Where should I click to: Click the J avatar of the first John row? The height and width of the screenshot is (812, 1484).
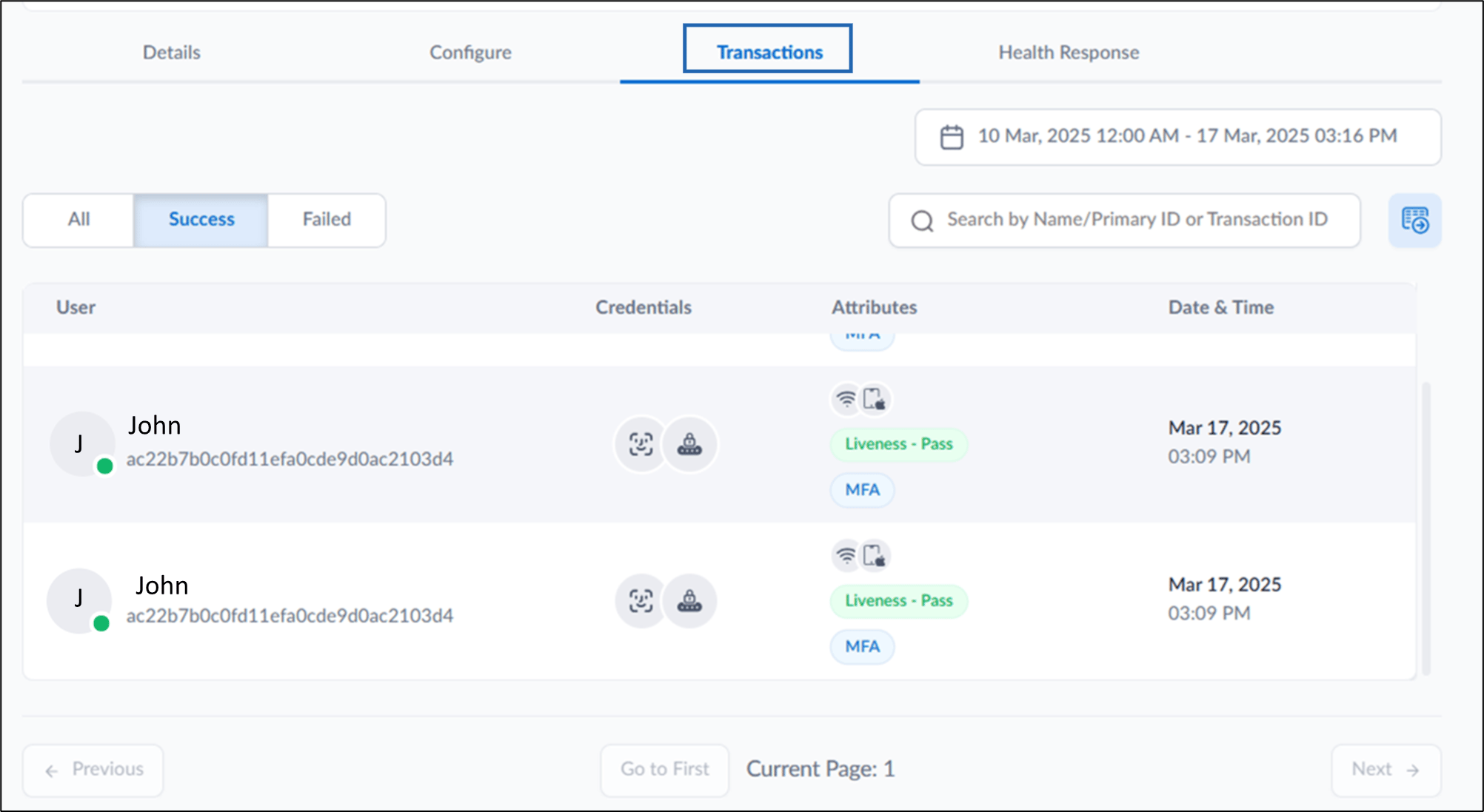(x=81, y=444)
